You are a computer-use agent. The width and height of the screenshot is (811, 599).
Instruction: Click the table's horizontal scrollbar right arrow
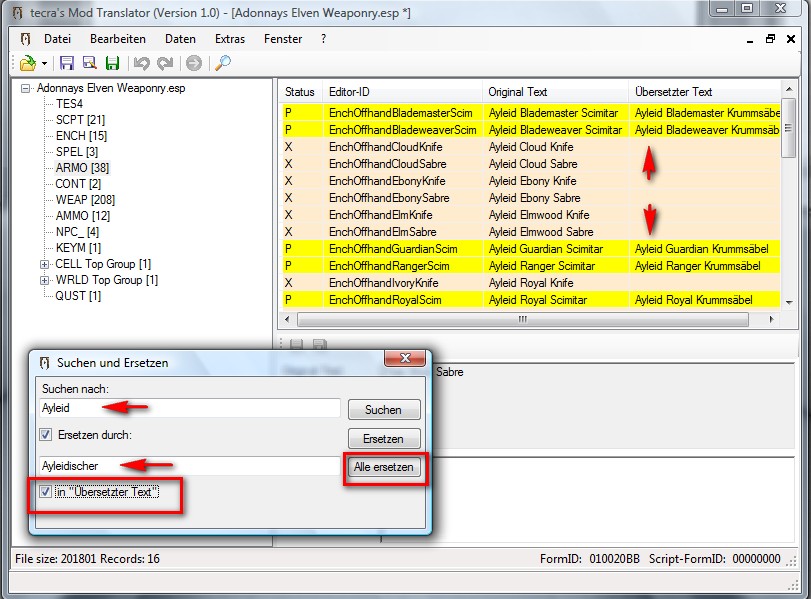771,319
